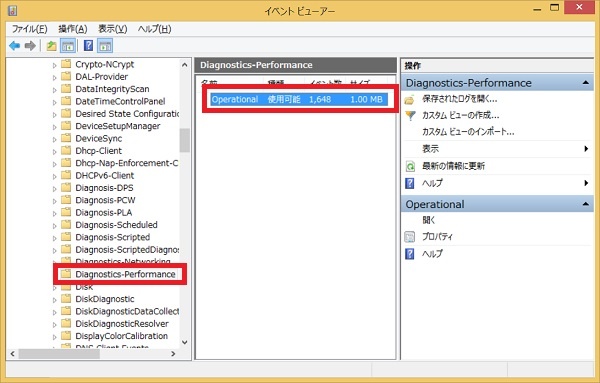Viewport: 600px width, 383px height.
Task: Click the Diagnosis-PCW folder icon
Action: click(66, 199)
